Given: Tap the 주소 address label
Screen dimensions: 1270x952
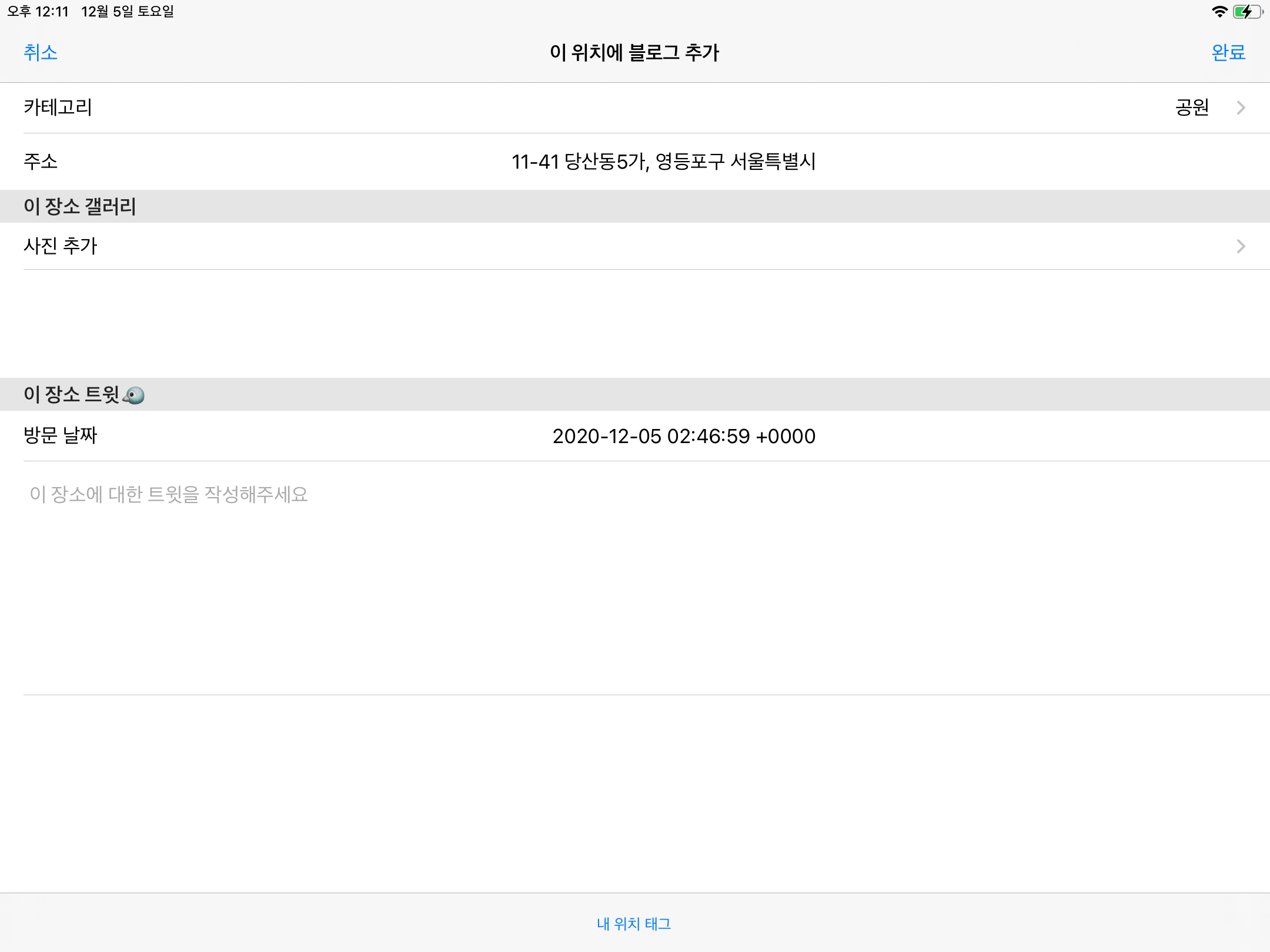Looking at the screenshot, I should click(x=41, y=161).
